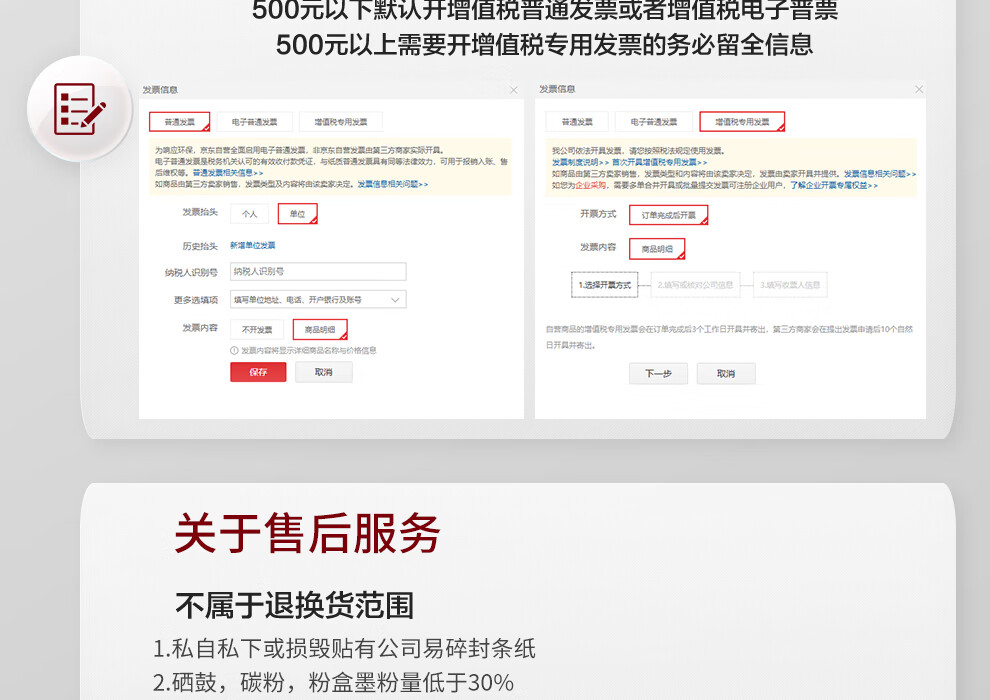
Task: Switch to 增值税专用发票 tab in left dialog
Action: pos(341,122)
